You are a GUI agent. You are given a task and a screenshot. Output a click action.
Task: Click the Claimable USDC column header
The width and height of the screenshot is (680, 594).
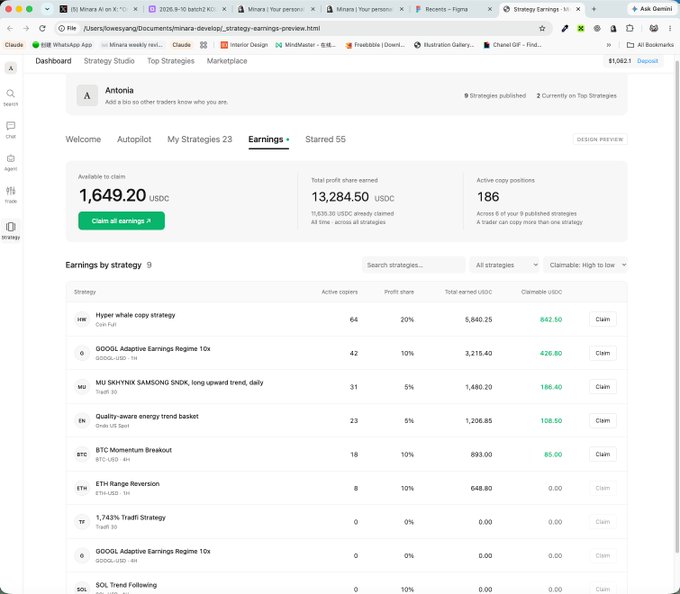(542, 292)
